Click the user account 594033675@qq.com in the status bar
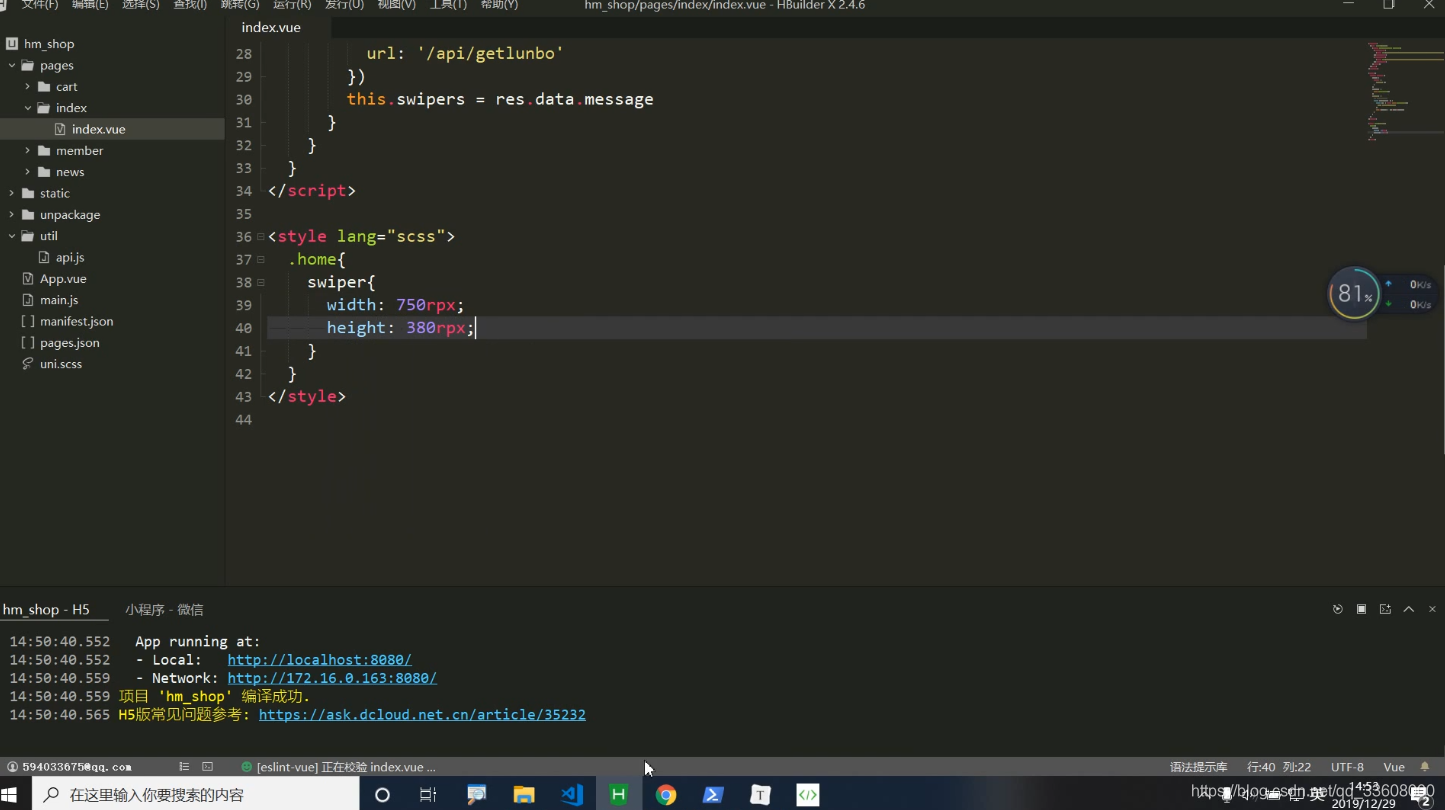The image size is (1445, 810). pyautogui.click(x=70, y=767)
